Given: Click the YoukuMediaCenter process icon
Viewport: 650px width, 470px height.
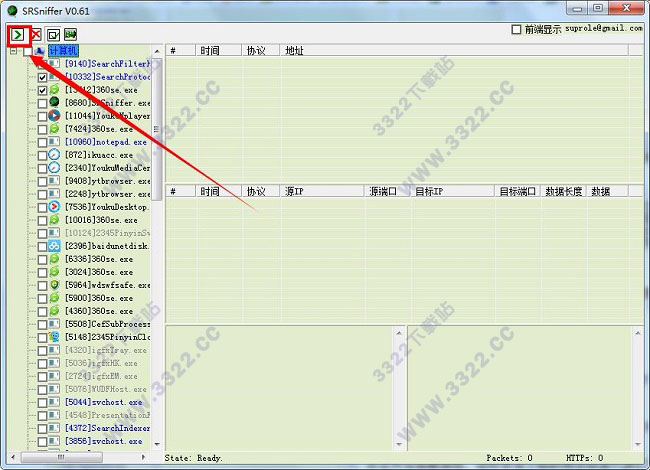Looking at the screenshot, I should click(x=54, y=168).
